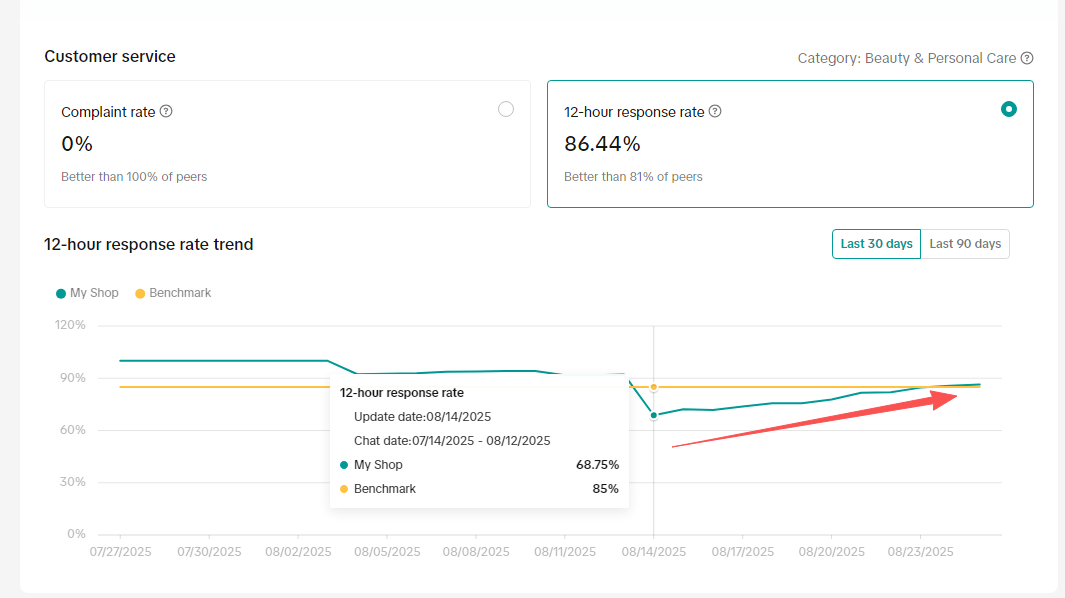Click the My Shop data point at 08/14/2025

coord(654,415)
